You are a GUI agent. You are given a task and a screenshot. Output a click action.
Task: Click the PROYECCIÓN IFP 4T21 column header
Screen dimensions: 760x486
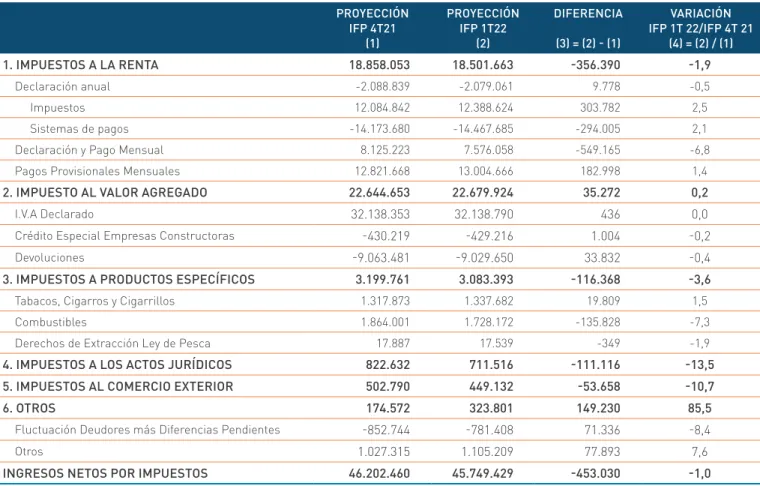[x=372, y=28]
